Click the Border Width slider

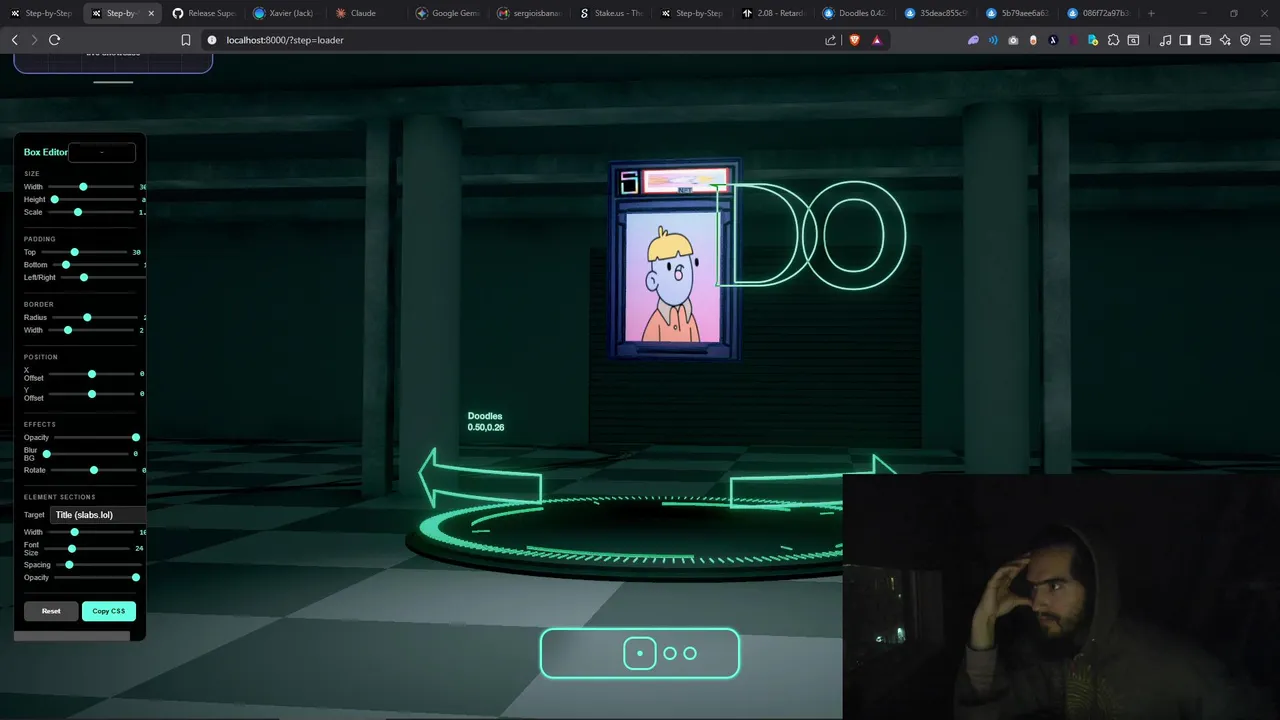[x=91, y=330]
